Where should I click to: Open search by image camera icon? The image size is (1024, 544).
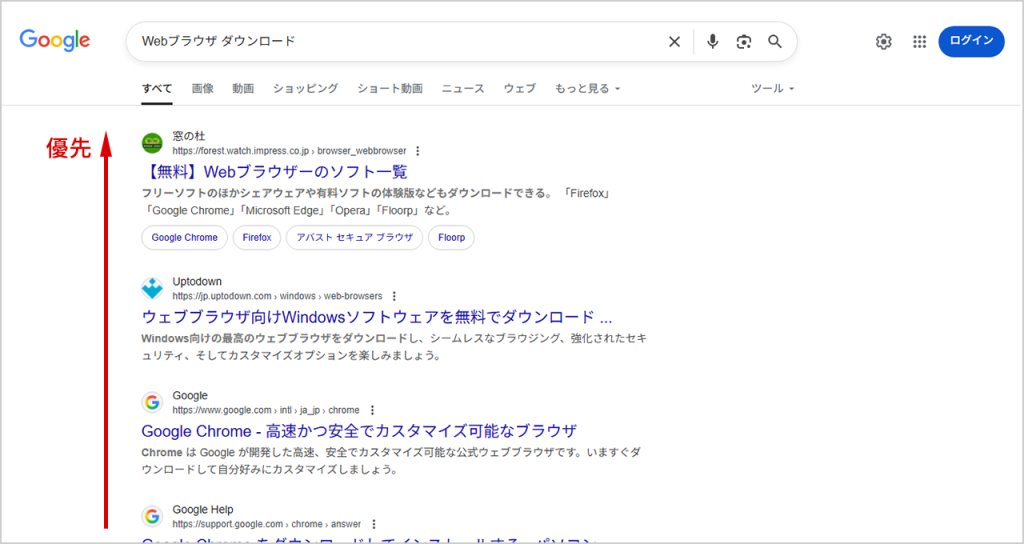tap(743, 42)
